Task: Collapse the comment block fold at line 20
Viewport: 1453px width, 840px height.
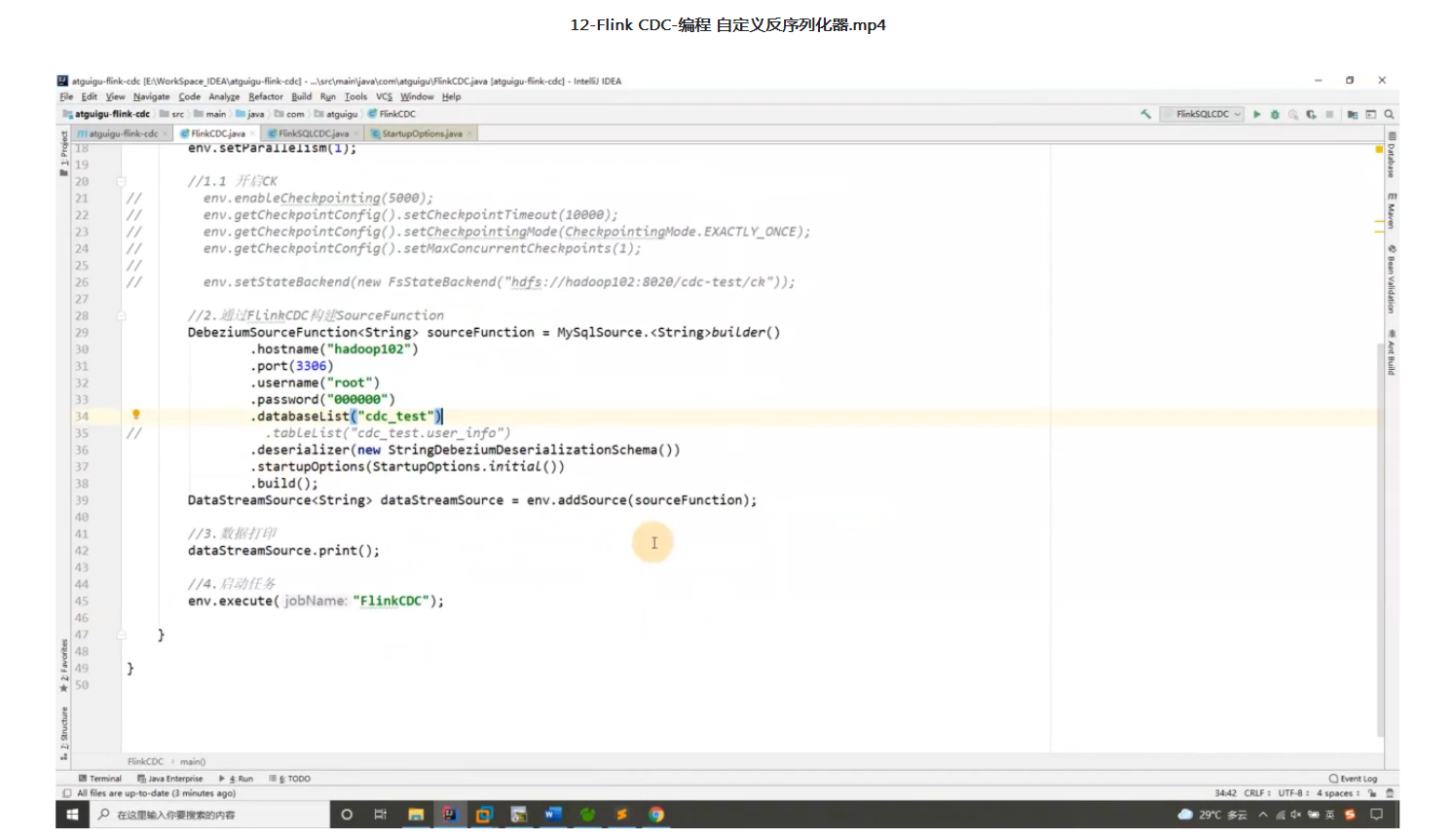Action: point(122,181)
